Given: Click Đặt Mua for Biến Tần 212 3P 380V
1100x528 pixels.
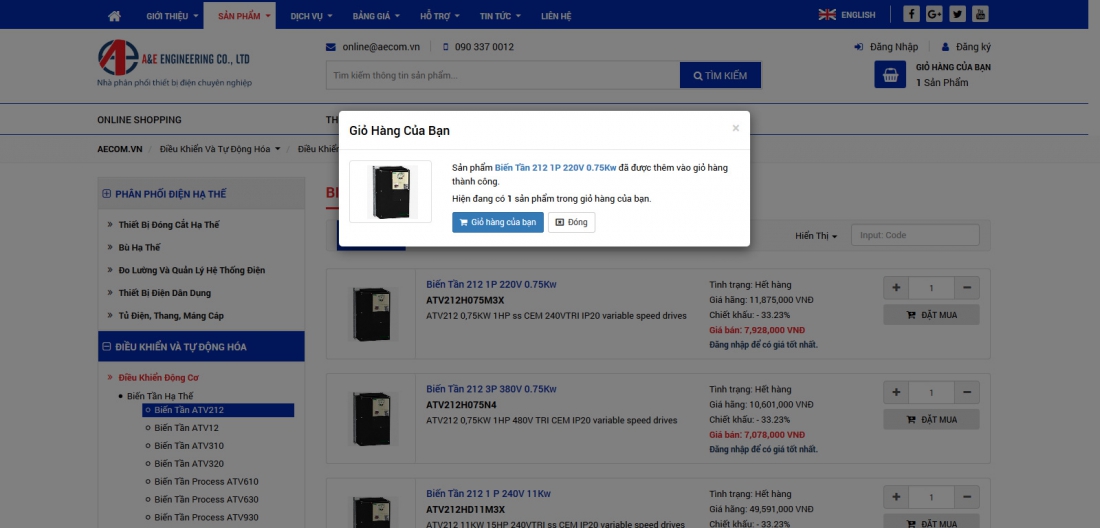Looking at the screenshot, I should pos(932,419).
